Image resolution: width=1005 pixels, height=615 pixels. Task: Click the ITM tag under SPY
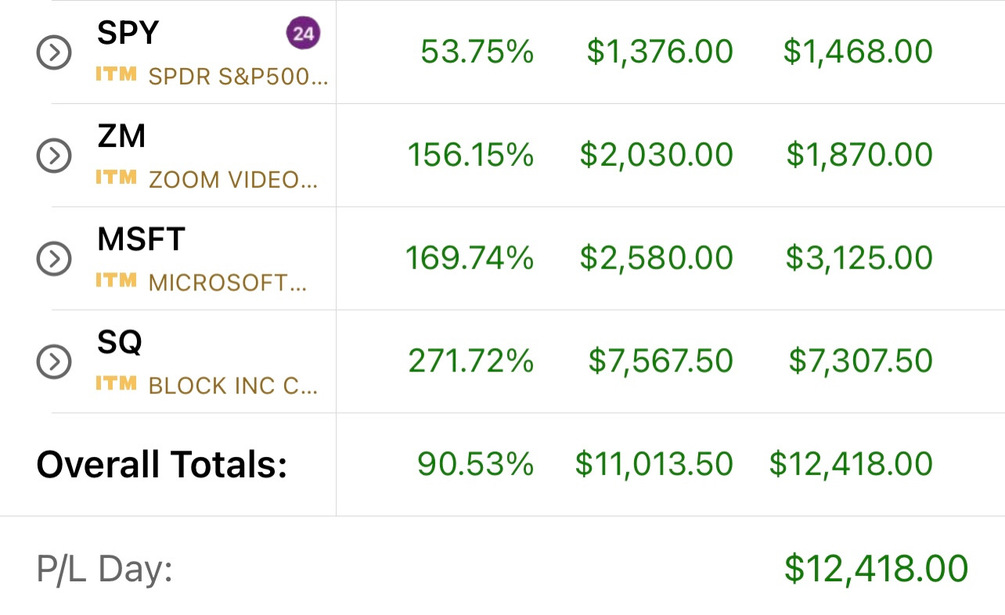coord(116,75)
